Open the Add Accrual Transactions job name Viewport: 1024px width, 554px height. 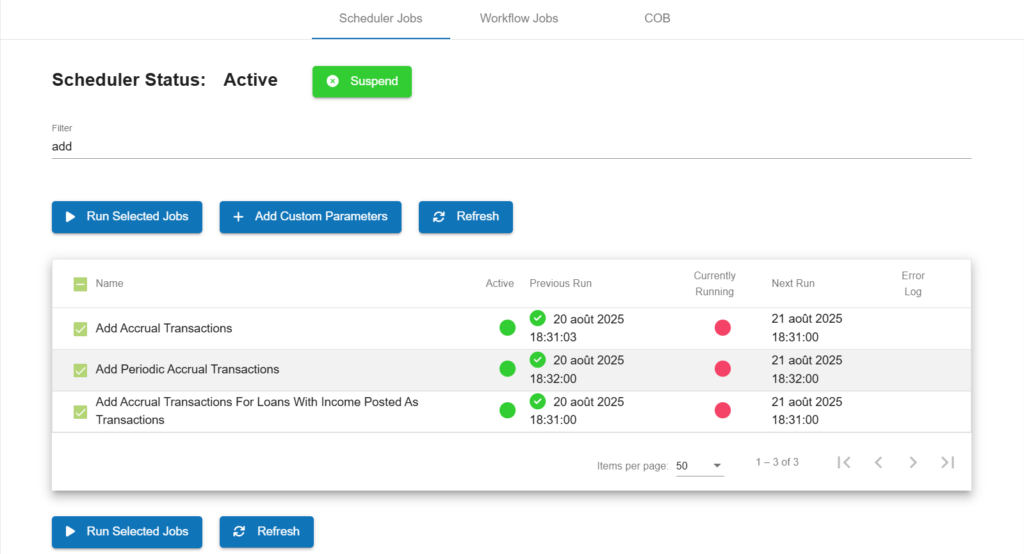coord(164,329)
